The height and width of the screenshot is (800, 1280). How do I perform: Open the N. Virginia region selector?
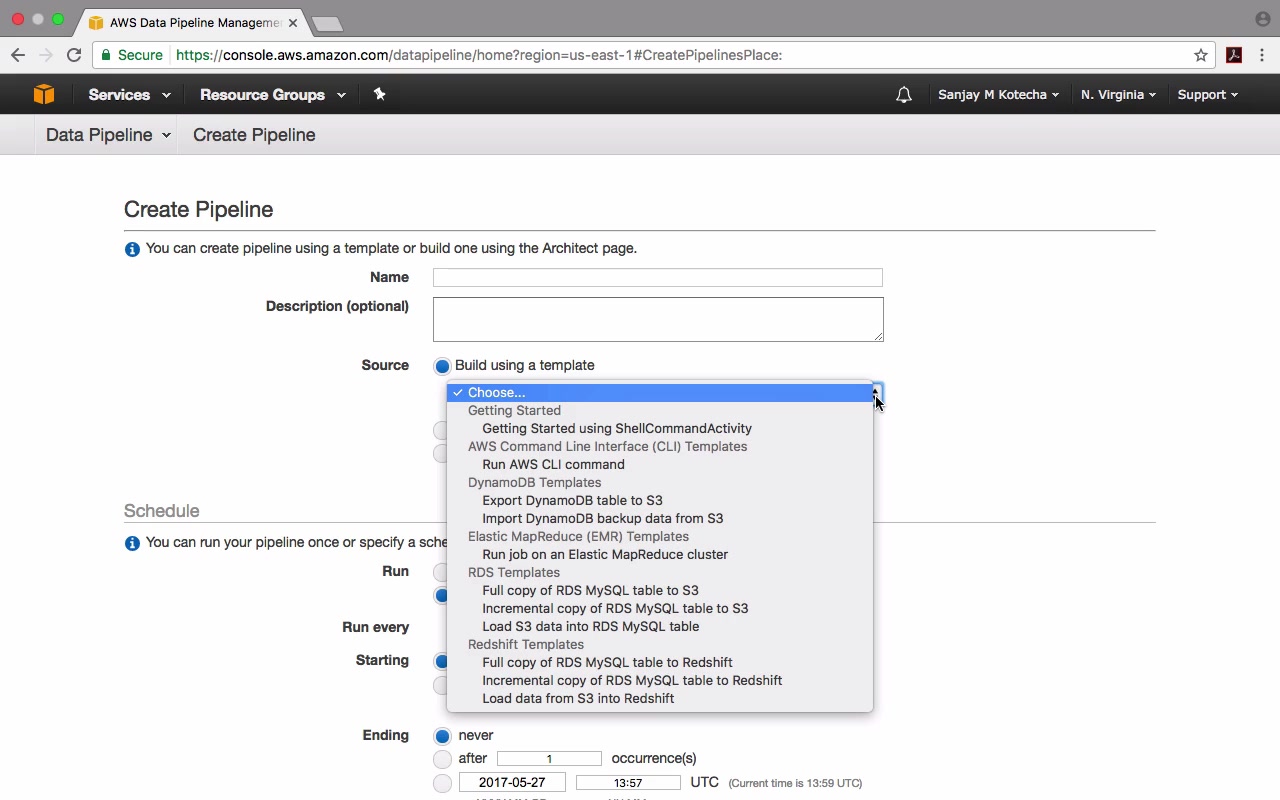[x=1118, y=95]
